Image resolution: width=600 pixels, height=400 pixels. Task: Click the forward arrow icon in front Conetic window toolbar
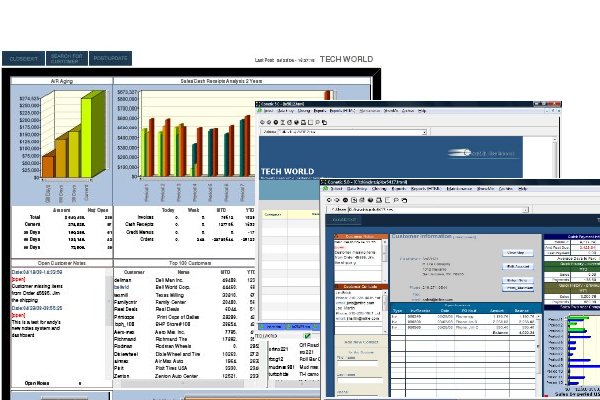pyautogui.click(x=337, y=200)
